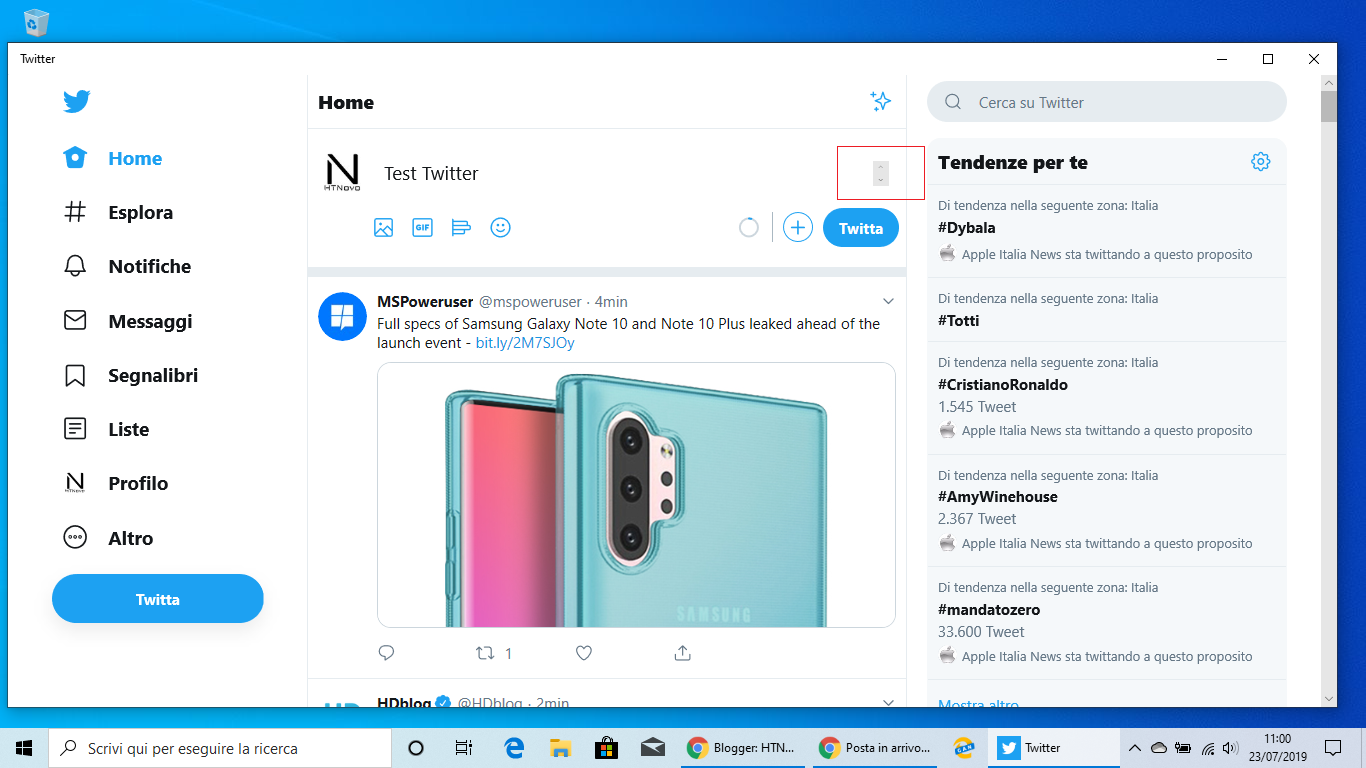Click the HTNovo avatar in compose box
Image resolution: width=1366 pixels, height=768 pixels.
pyautogui.click(x=343, y=173)
